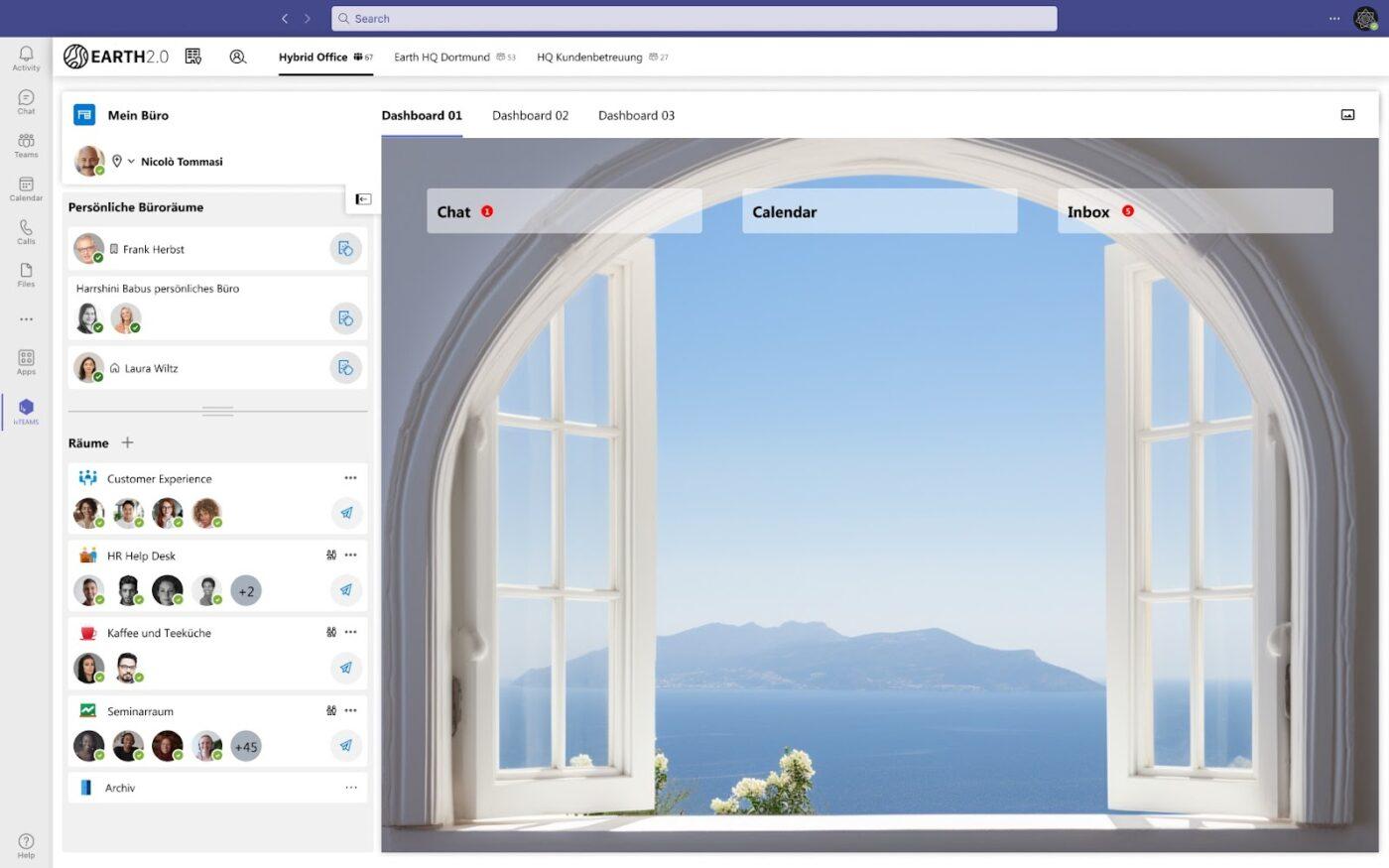Click the Kaffee und Teeküche room name
1389x868 pixels.
coord(159,633)
